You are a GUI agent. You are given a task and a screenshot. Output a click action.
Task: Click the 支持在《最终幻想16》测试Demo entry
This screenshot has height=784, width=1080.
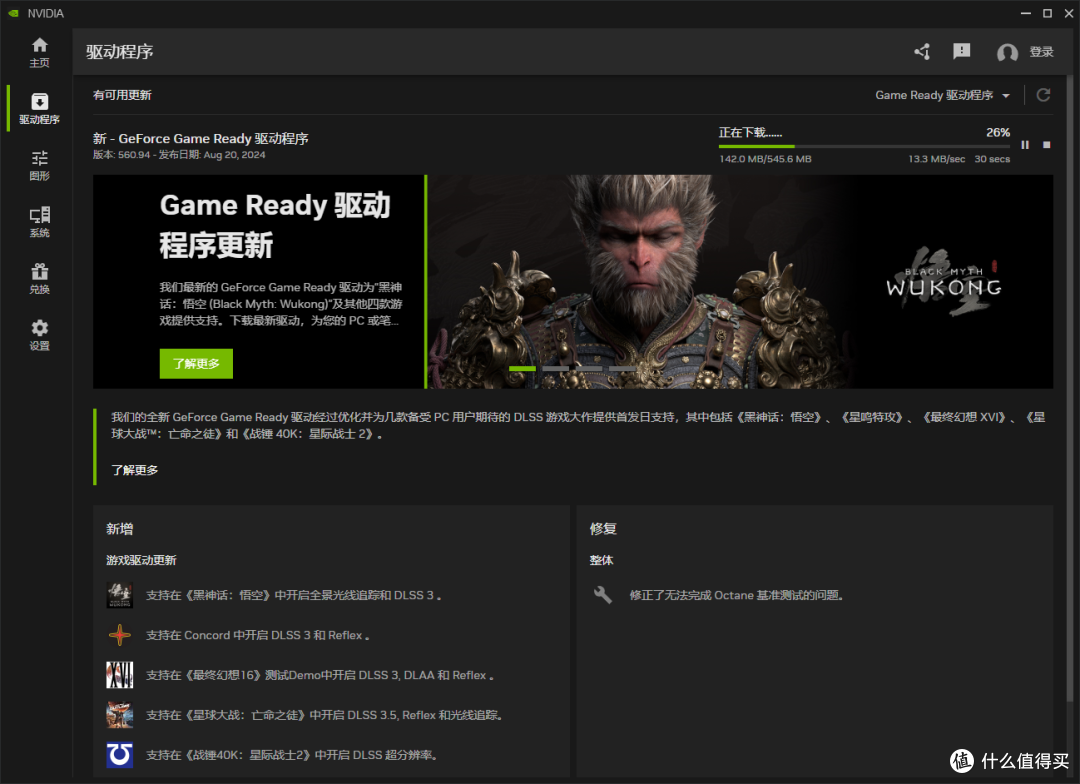(320, 675)
